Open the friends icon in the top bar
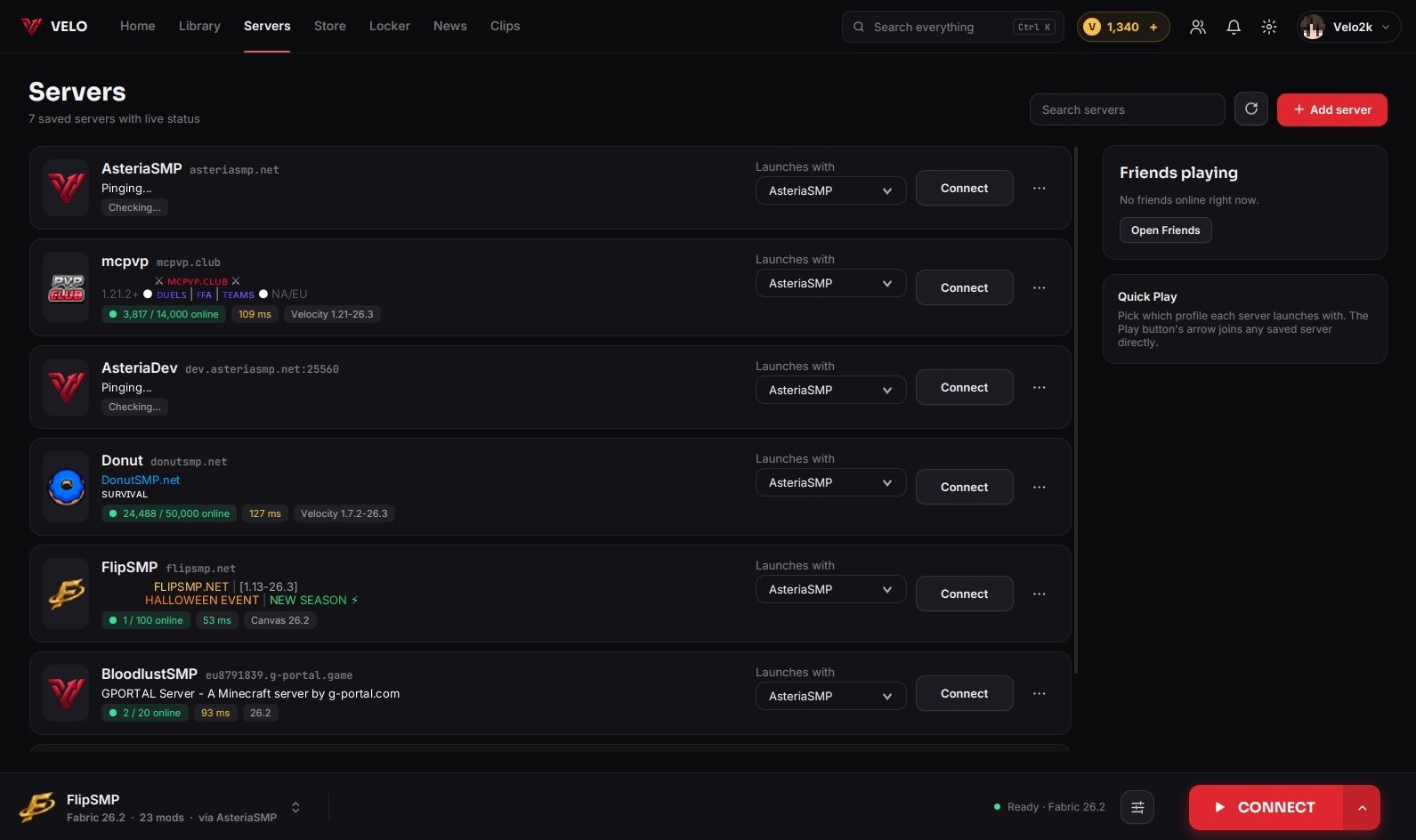Image resolution: width=1416 pixels, height=840 pixels. pyautogui.click(x=1198, y=27)
